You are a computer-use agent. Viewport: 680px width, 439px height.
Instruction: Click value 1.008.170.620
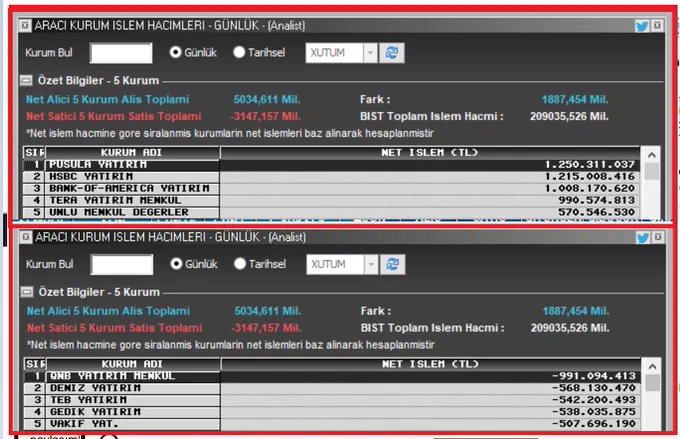(x=590, y=189)
